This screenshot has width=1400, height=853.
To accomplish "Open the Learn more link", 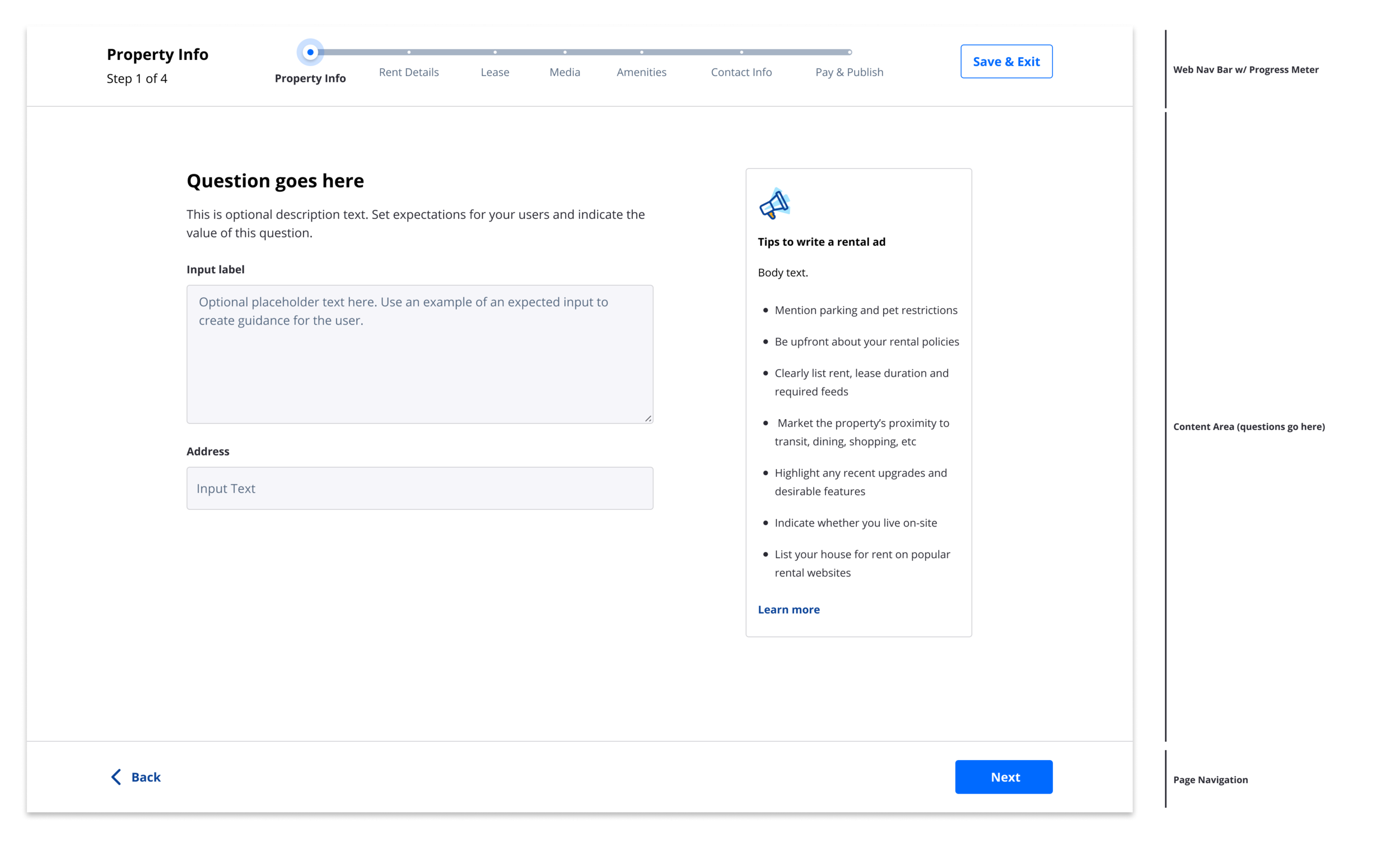I will click(x=788, y=610).
